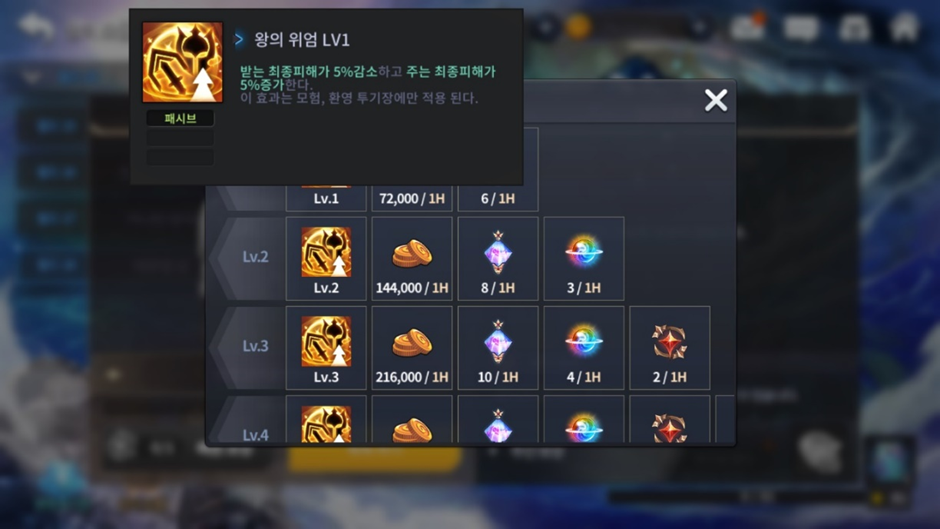
Task: Click the rainbow orb 3 / 1H reward
Action: (584, 259)
